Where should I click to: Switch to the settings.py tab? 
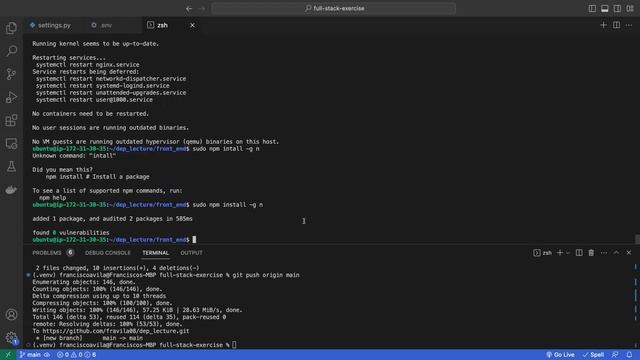50,25
